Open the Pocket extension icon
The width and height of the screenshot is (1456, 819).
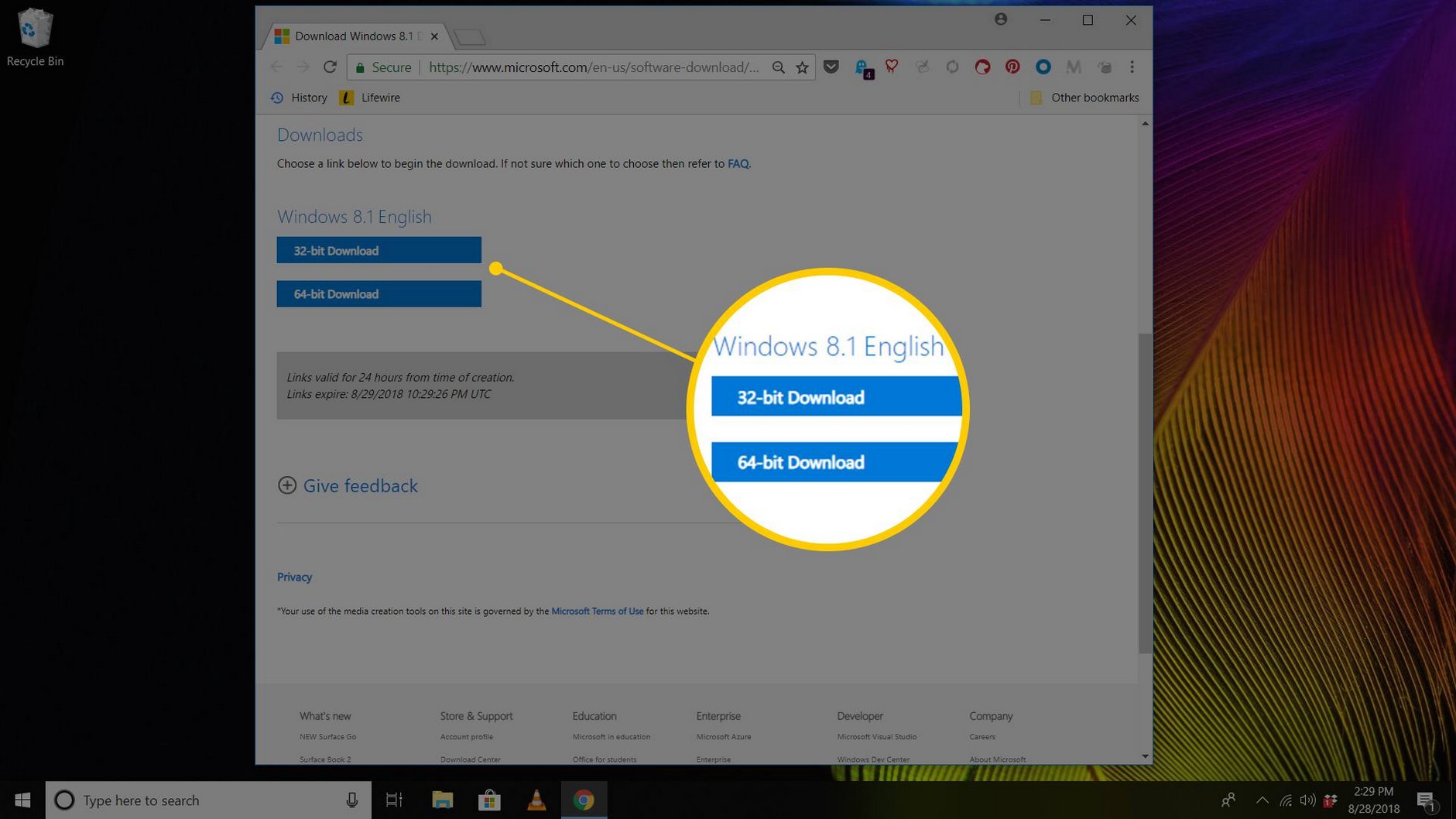coord(831,67)
